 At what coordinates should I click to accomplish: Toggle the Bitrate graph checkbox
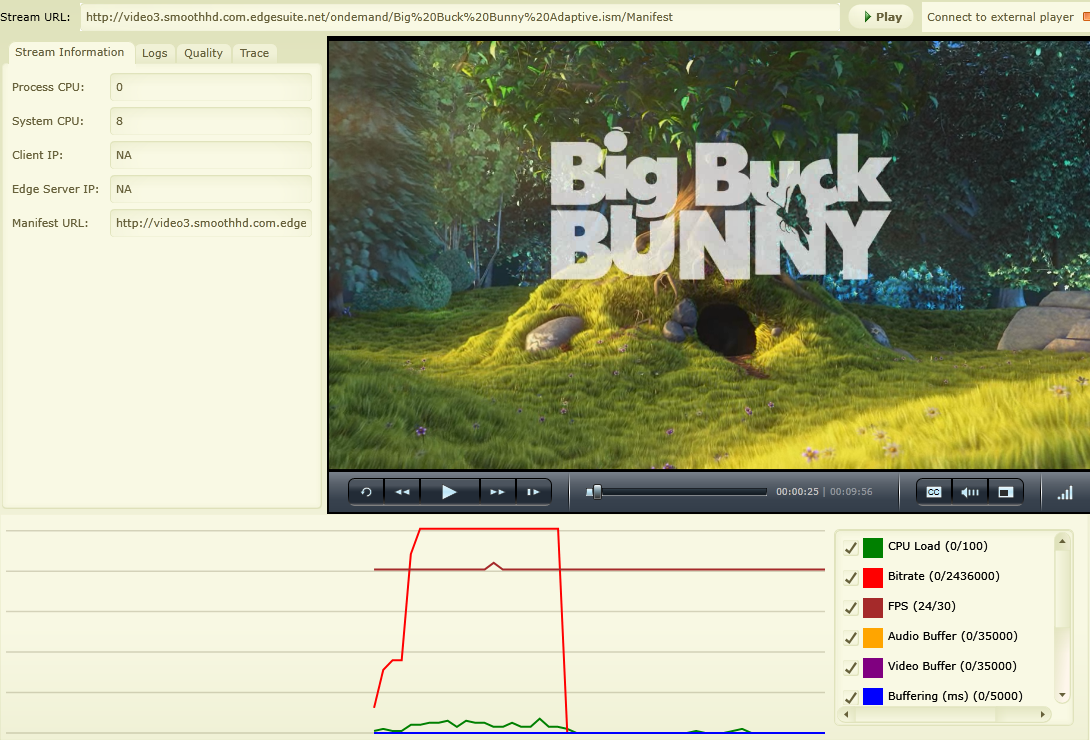pyautogui.click(x=850, y=577)
